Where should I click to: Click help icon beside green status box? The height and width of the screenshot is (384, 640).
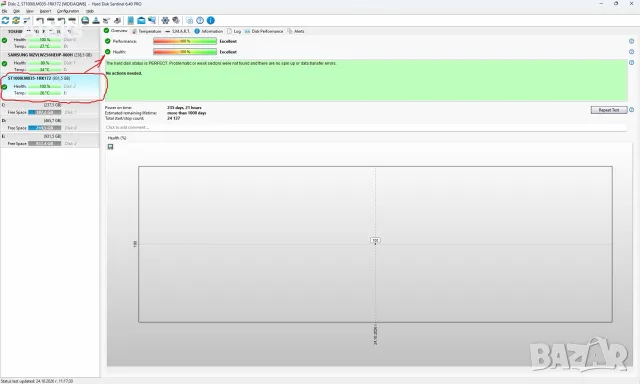(631, 62)
